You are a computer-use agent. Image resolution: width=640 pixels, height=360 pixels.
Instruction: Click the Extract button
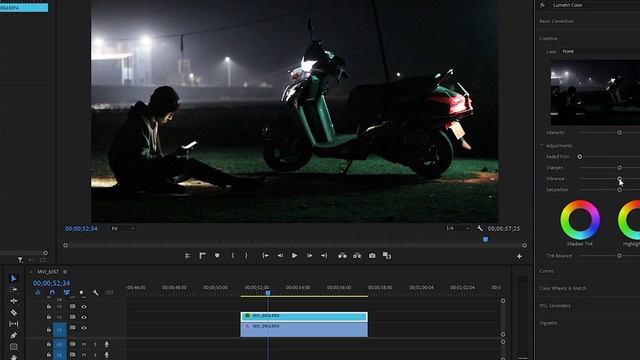pos(357,256)
